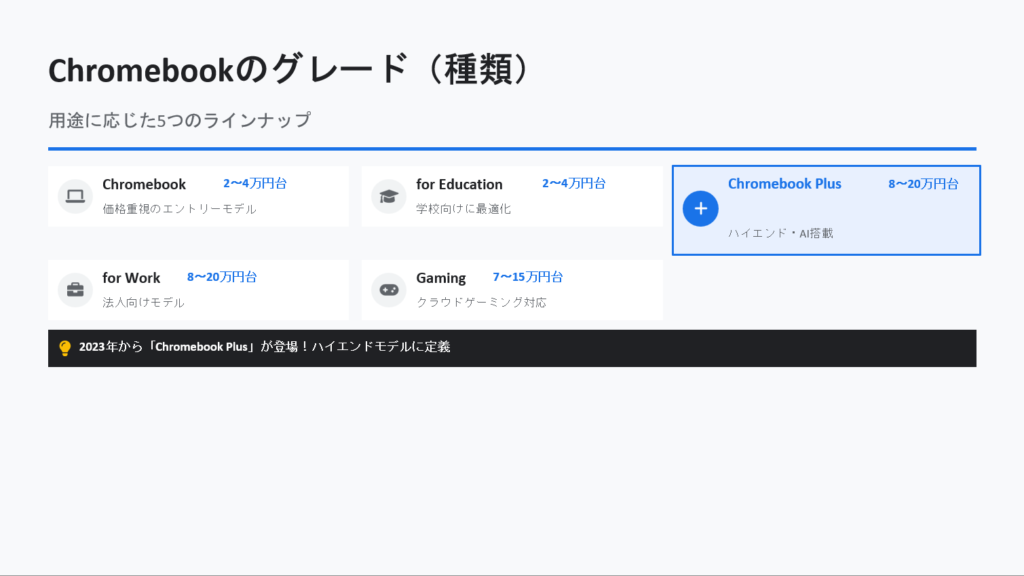This screenshot has width=1024, height=576.
Task: Click '価格重視のエントリーモデル' description text
Action: (179, 209)
